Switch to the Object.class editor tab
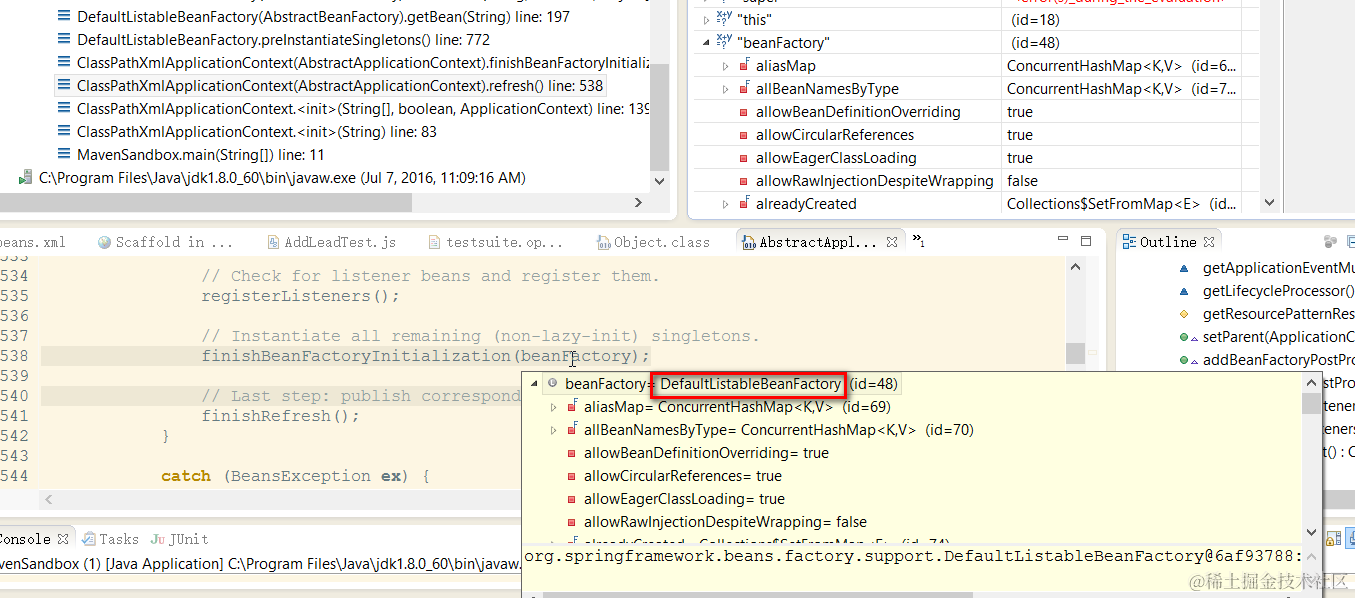Viewport: 1355px width, 598px height. pyautogui.click(x=652, y=242)
